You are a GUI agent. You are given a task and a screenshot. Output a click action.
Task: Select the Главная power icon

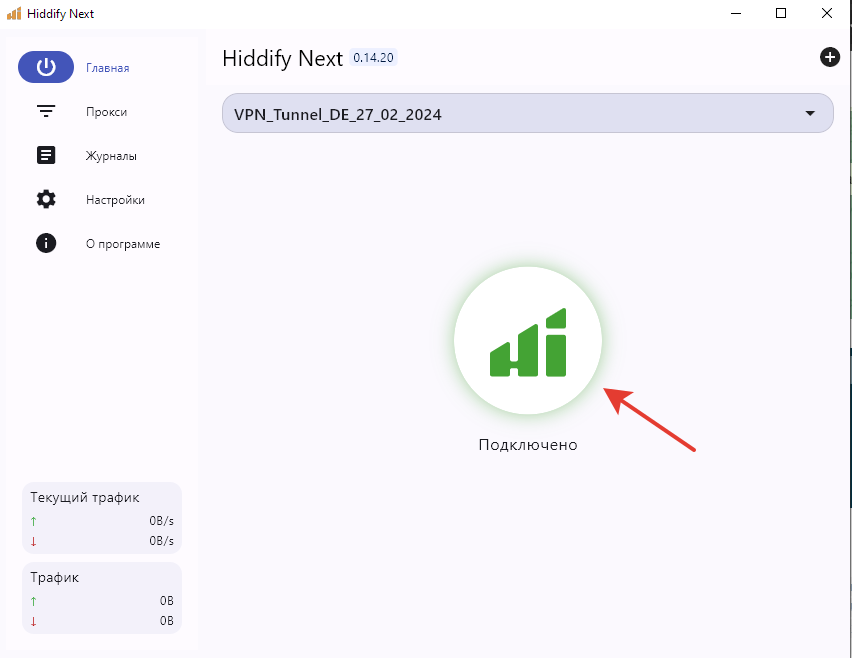pyautogui.click(x=46, y=67)
